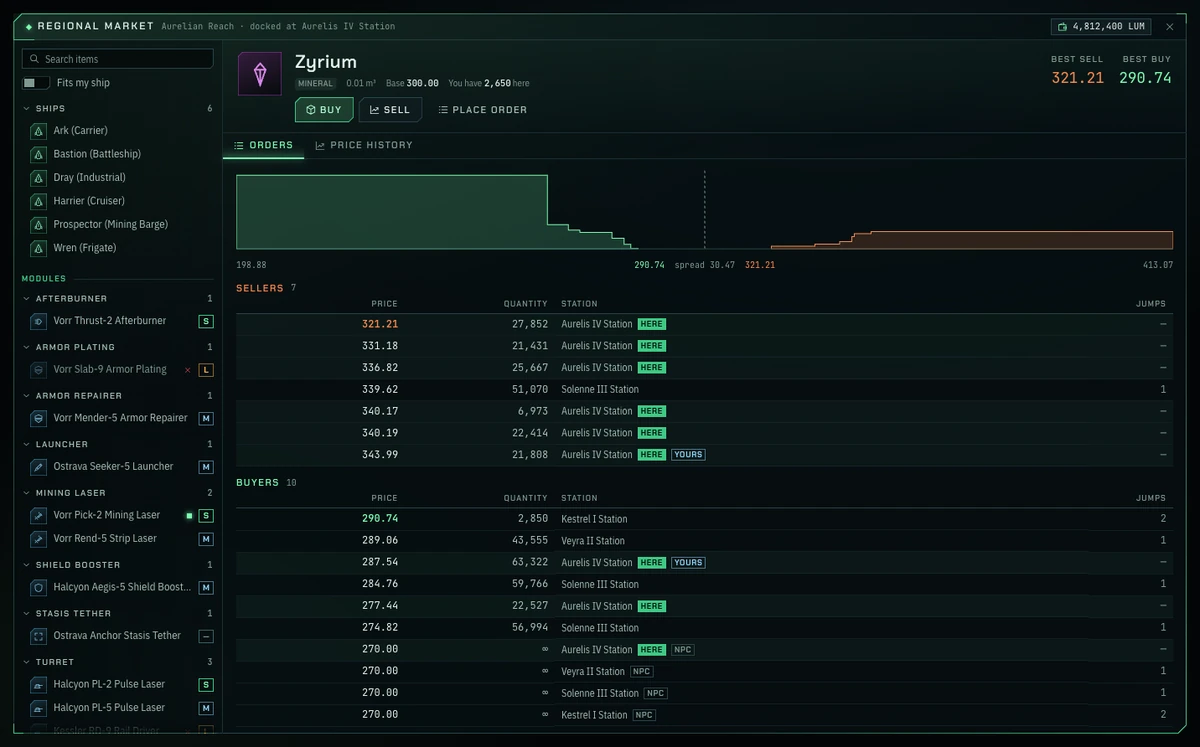Click the YOURS tag on 343.99 sell order
This screenshot has width=1200, height=747.
(x=688, y=455)
